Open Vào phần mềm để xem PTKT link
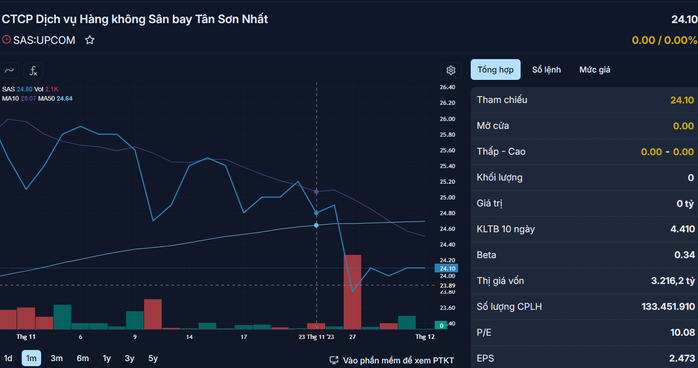The height and width of the screenshot is (368, 698). point(398,360)
